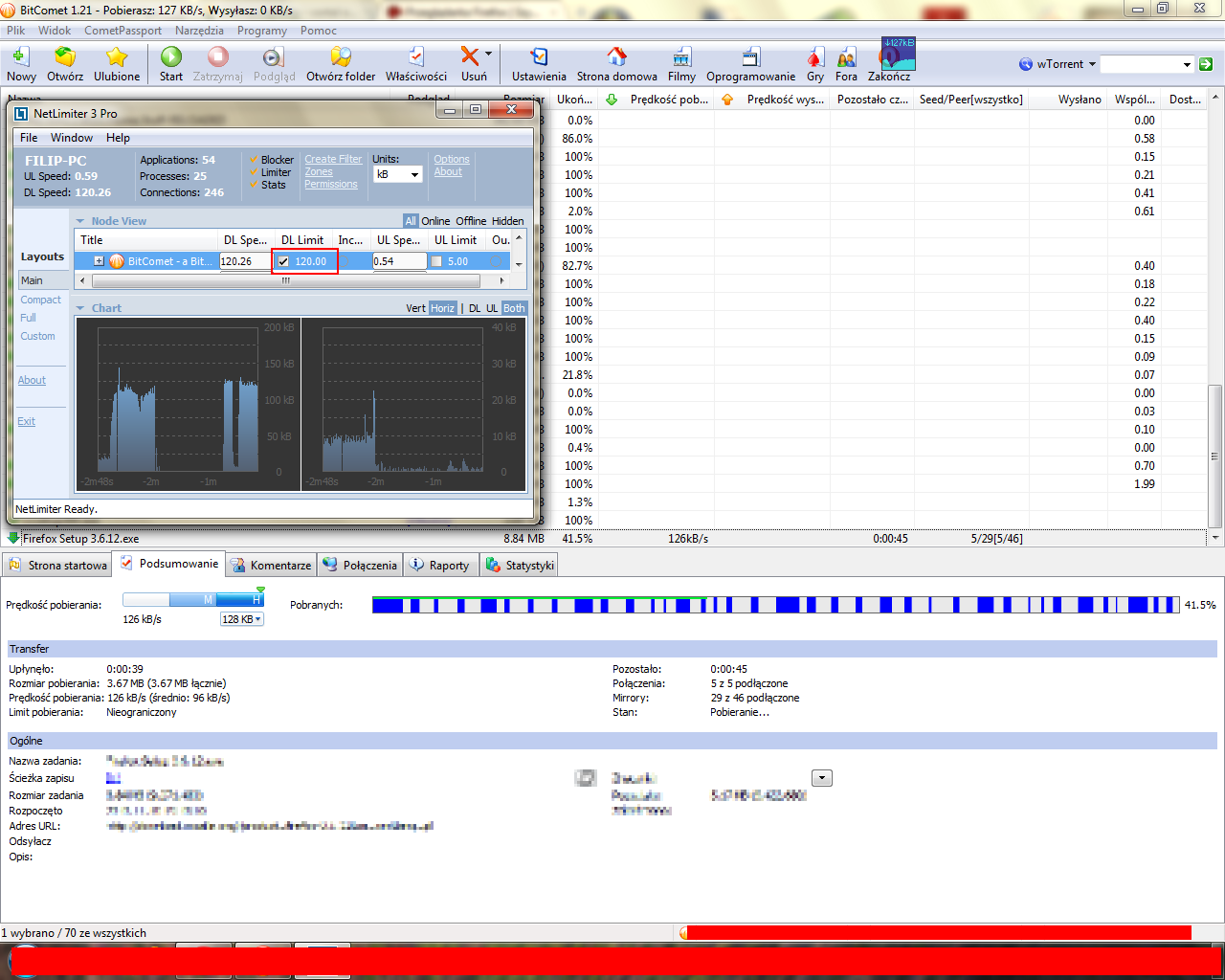Click the Oprogramowanie toolbar icon

pos(751,56)
